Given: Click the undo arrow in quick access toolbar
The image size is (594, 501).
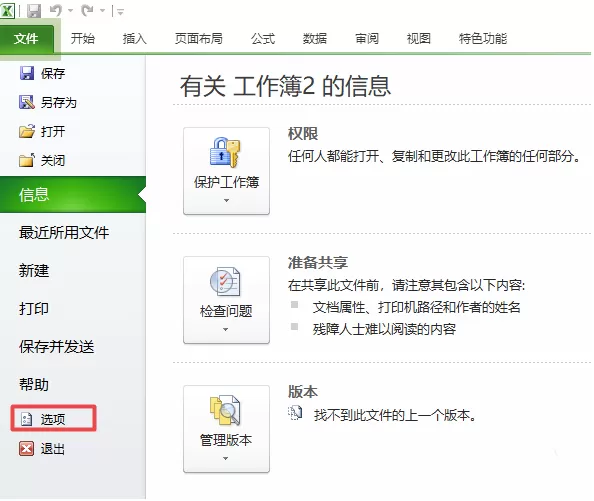Looking at the screenshot, I should point(56,10).
